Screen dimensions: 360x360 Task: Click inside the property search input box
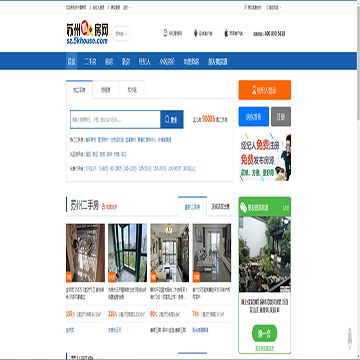(115, 119)
